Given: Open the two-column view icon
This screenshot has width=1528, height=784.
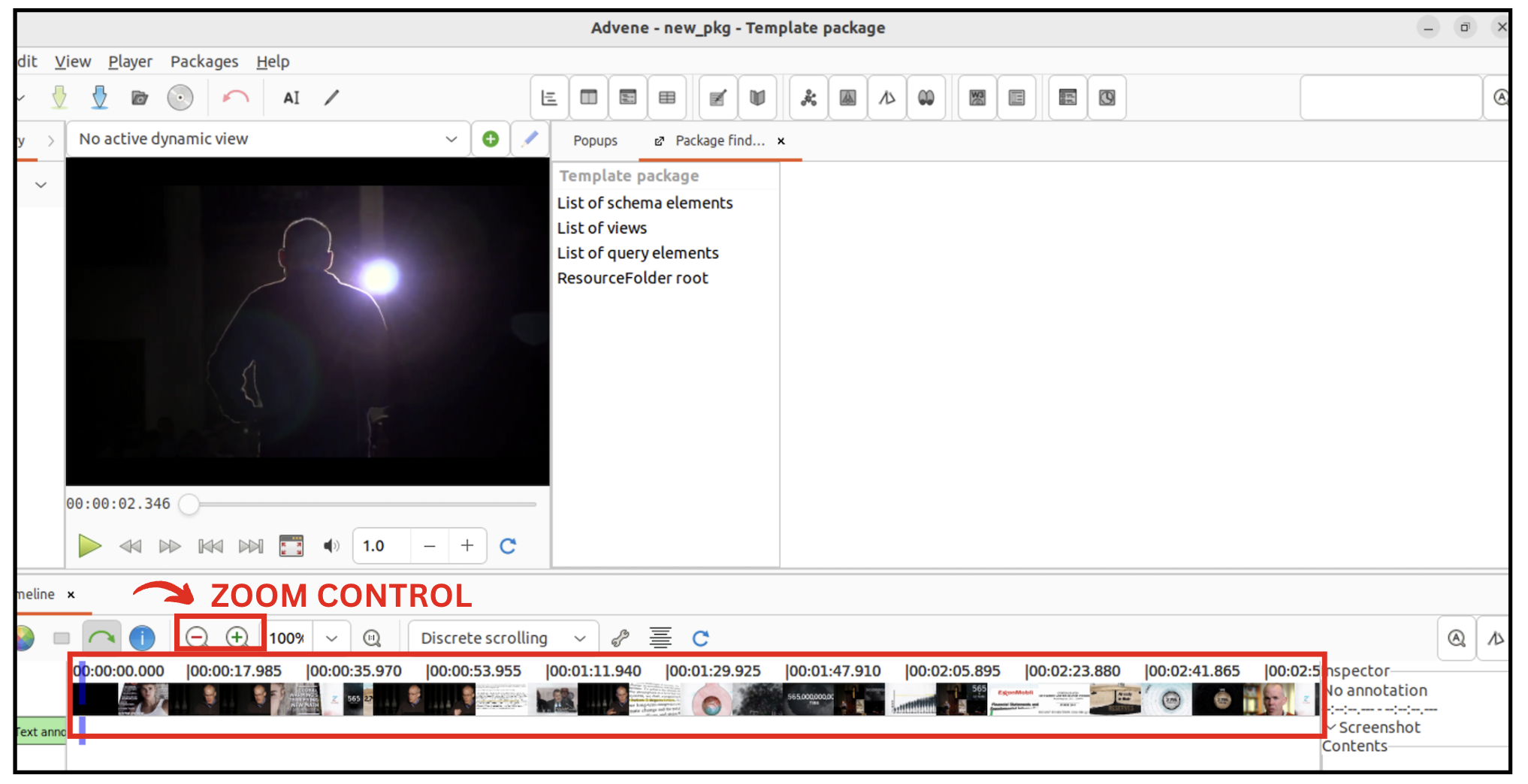Looking at the screenshot, I should (589, 98).
